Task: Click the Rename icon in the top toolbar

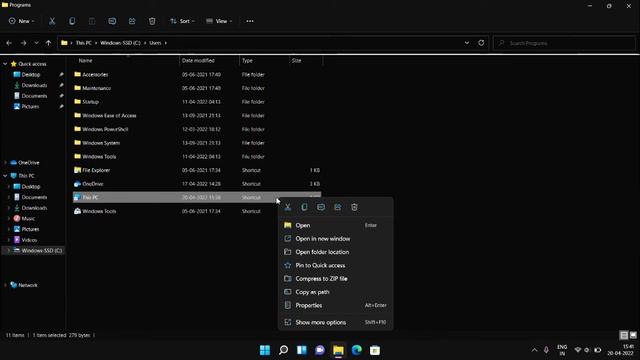Action: click(112, 21)
